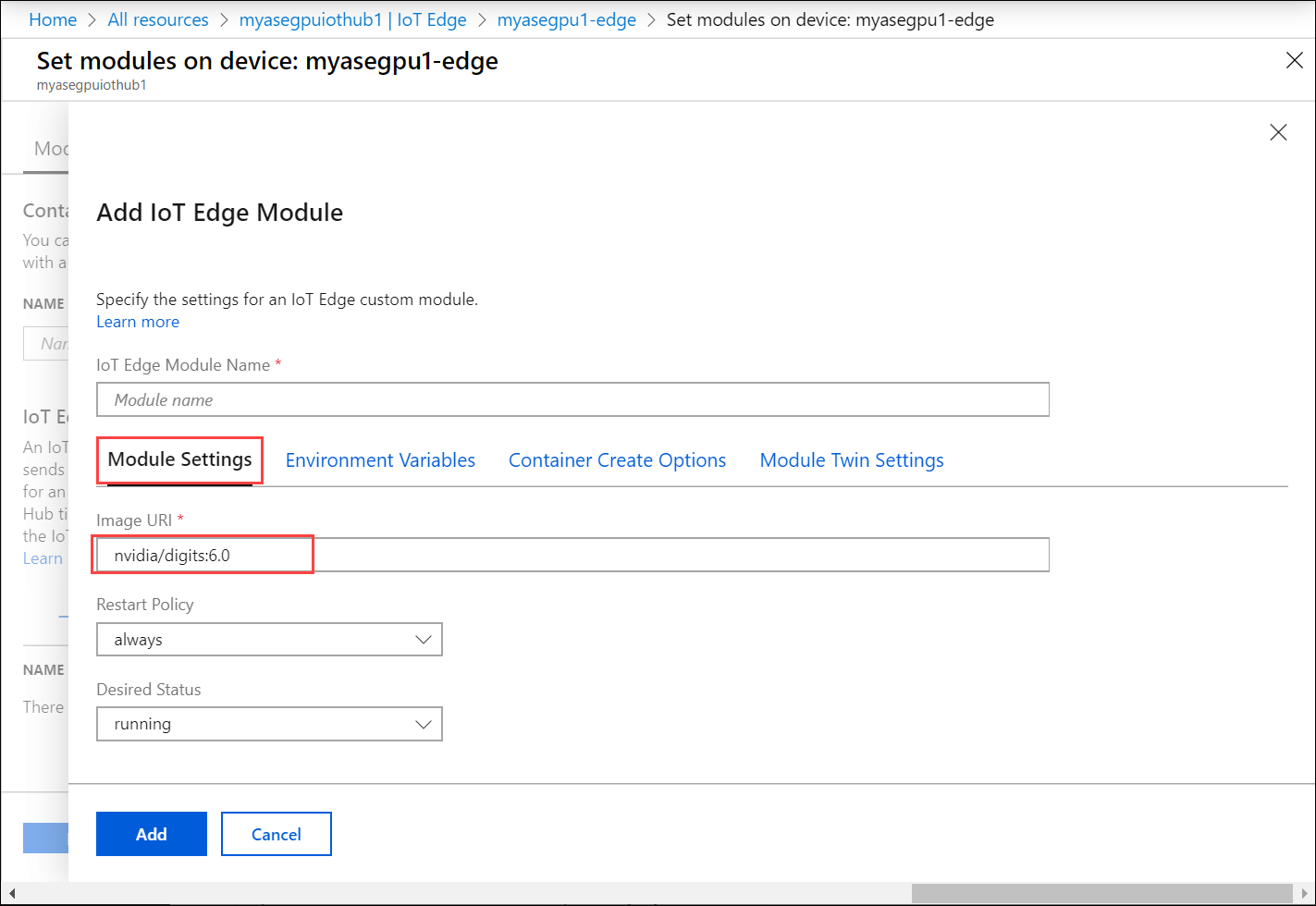
Task: Open the myasegpu1-edge breadcrumb link
Action: 566,18
